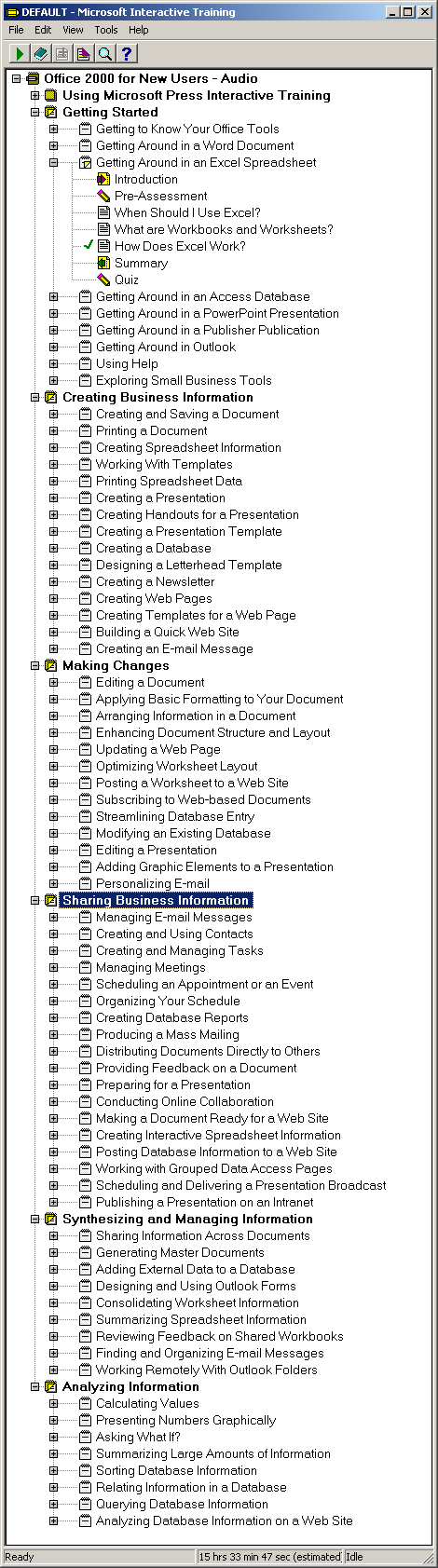
Task: Select How Does Excel Work? topic
Action: click(180, 246)
